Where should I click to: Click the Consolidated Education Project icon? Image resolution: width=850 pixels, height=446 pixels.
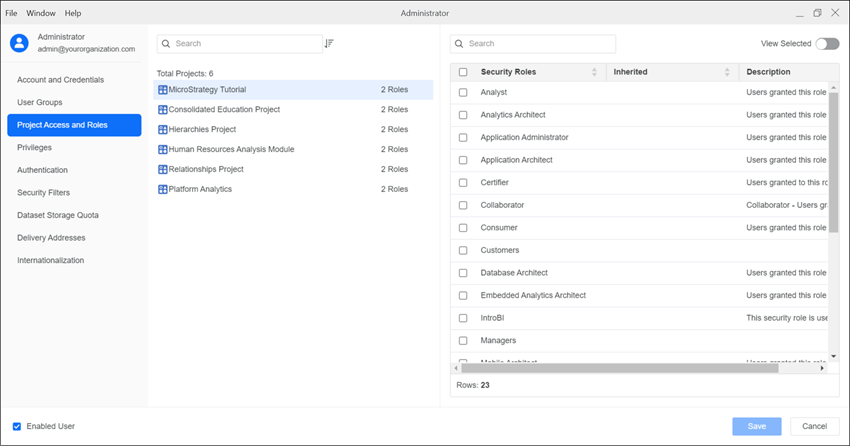coord(163,110)
